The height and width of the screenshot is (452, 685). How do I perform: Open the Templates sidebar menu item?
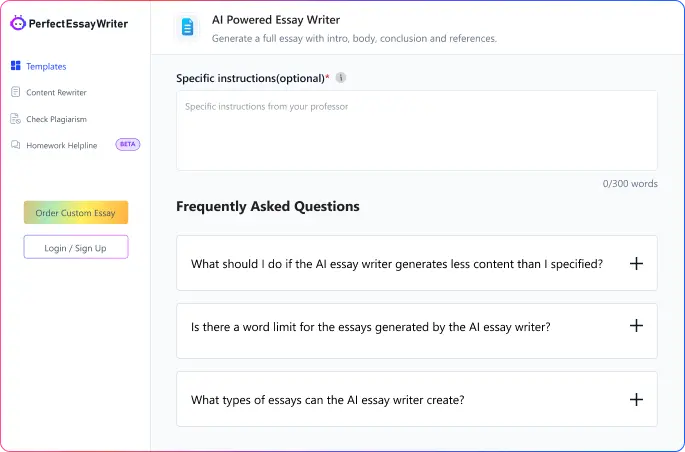coord(46,66)
